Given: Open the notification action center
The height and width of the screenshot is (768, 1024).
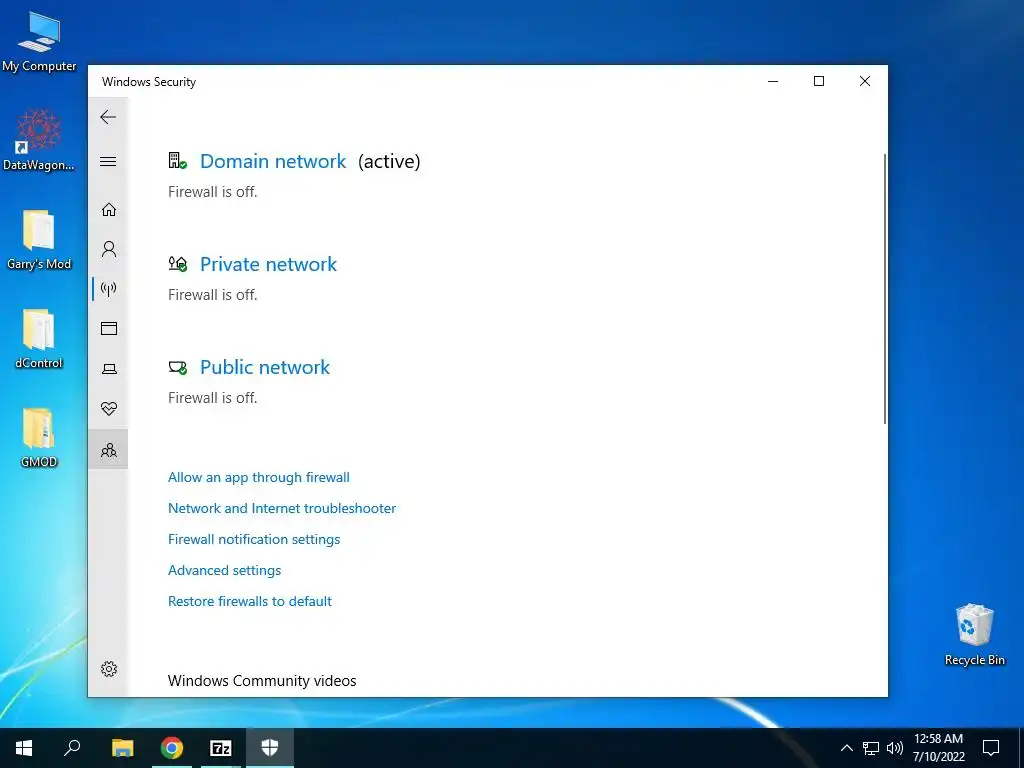Looking at the screenshot, I should [x=991, y=748].
